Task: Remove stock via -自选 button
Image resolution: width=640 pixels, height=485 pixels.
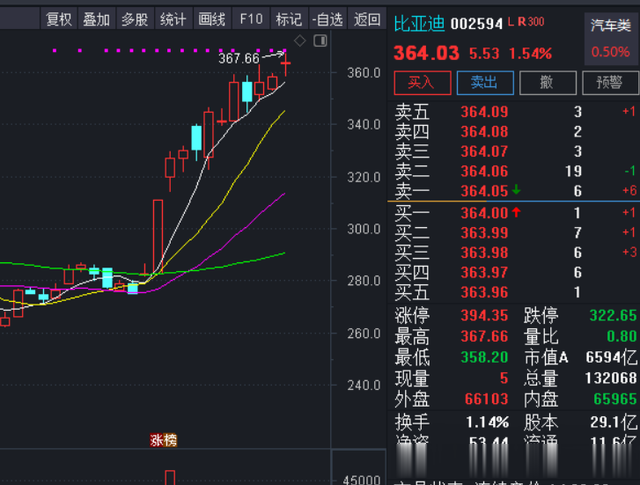Action: pyautogui.click(x=327, y=19)
